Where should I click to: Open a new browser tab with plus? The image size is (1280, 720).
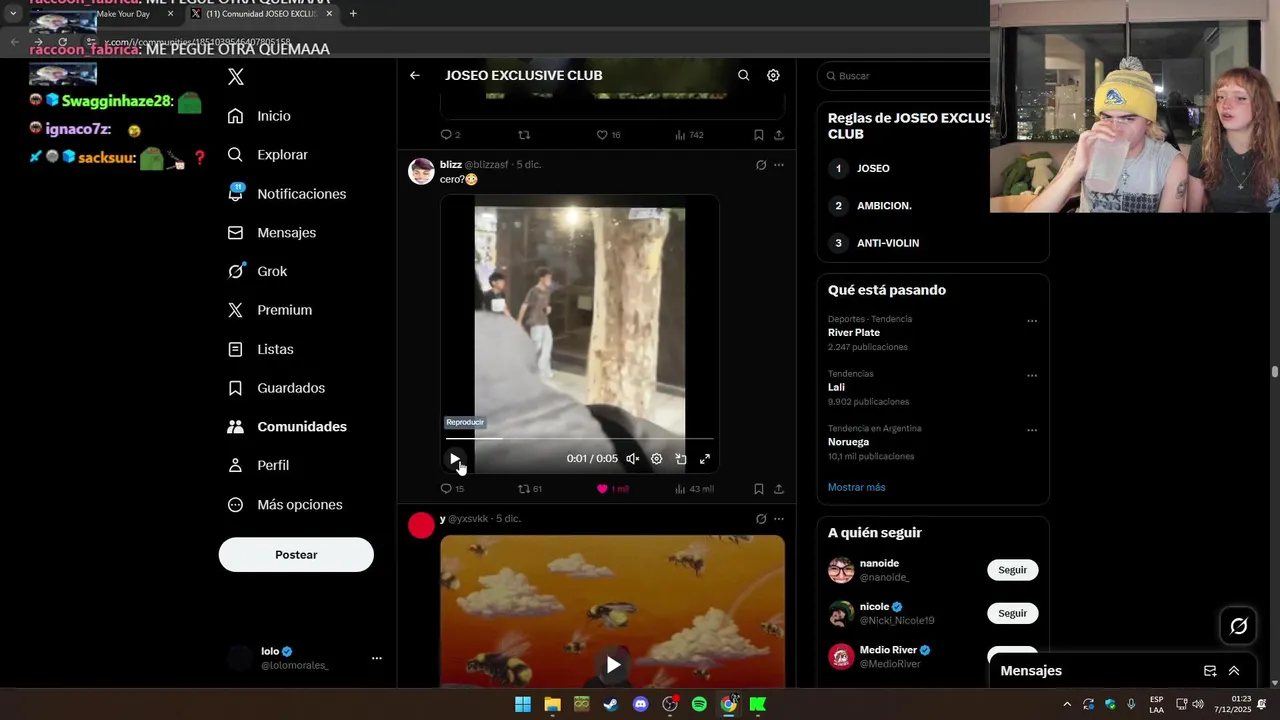point(353,14)
